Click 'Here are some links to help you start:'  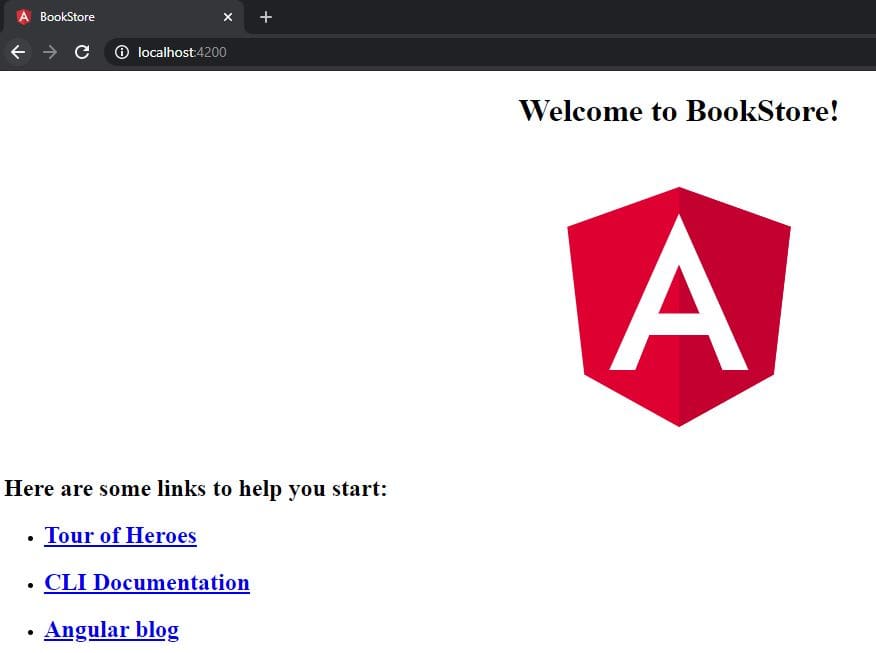pos(196,489)
